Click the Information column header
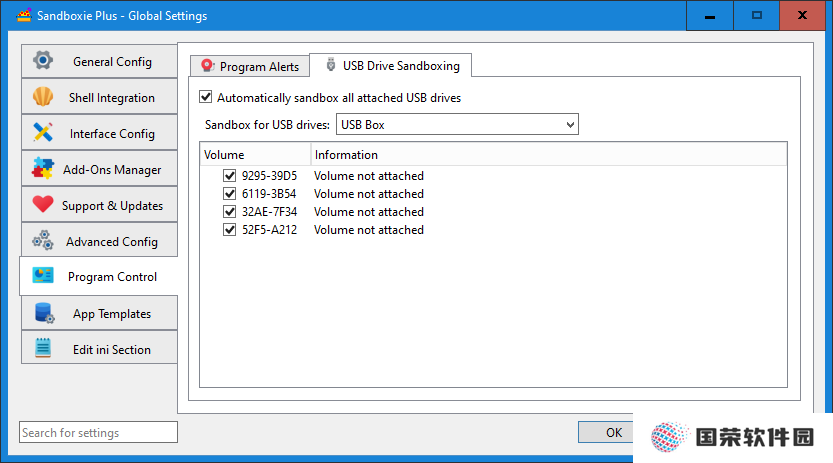Viewport: 833px width, 463px height. 549,155
